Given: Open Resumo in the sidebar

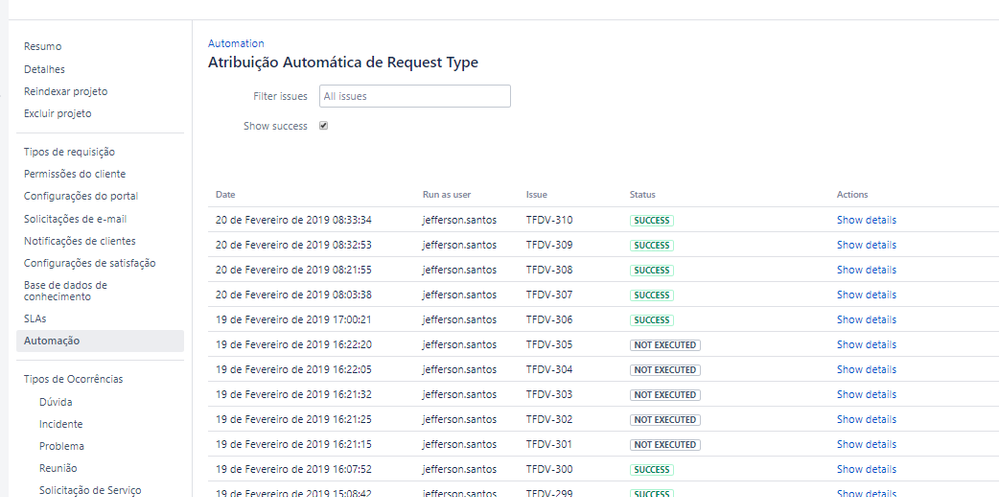Looking at the screenshot, I should (x=43, y=47).
